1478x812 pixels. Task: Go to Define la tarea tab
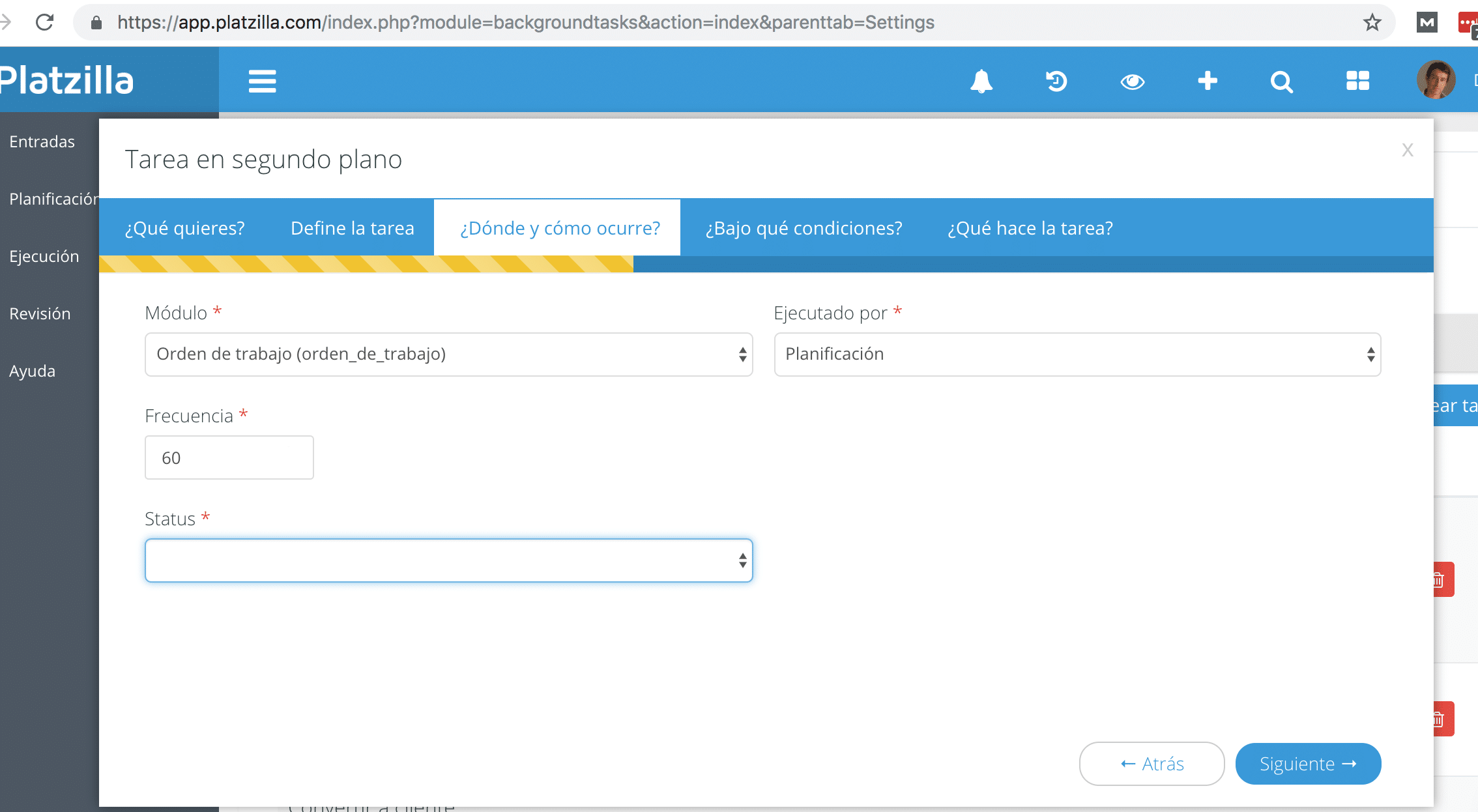click(352, 228)
